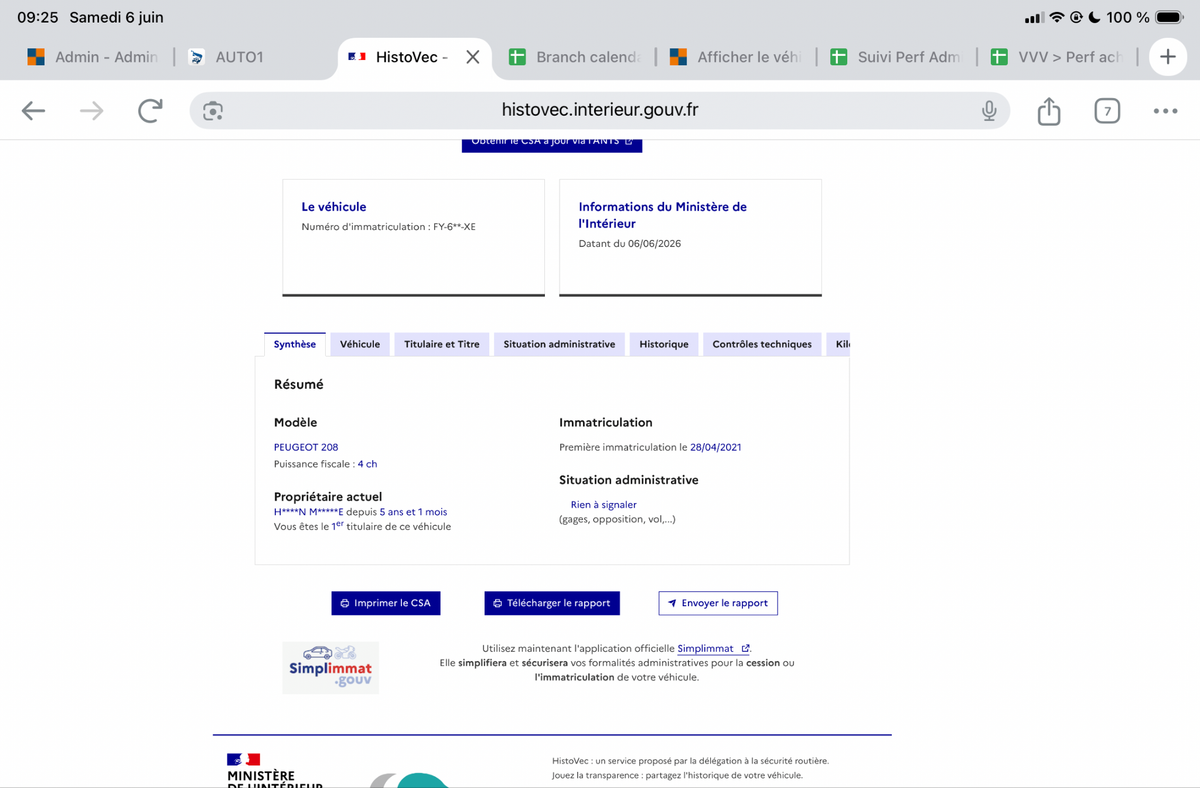This screenshot has height=788, width=1200.
Task: Open the Véhicule tab
Action: click(x=360, y=344)
